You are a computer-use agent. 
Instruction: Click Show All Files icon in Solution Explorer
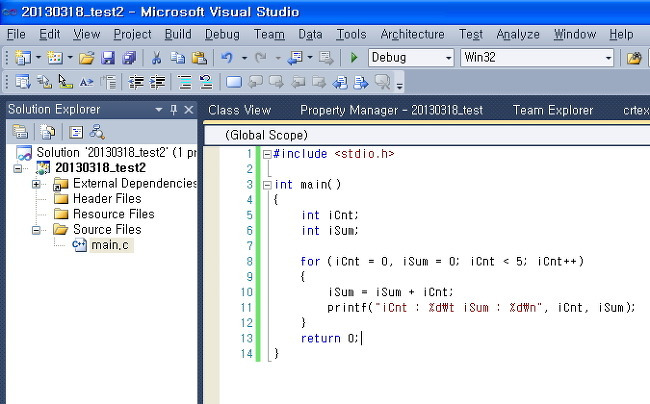[x=48, y=132]
